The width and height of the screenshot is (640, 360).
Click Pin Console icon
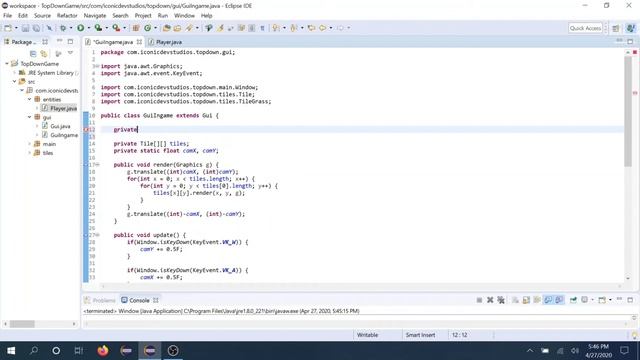click(x=573, y=300)
